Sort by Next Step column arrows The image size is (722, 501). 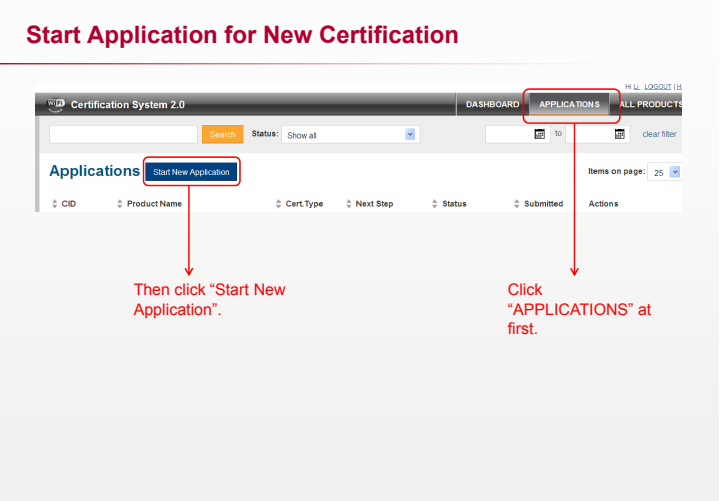pyautogui.click(x=348, y=204)
